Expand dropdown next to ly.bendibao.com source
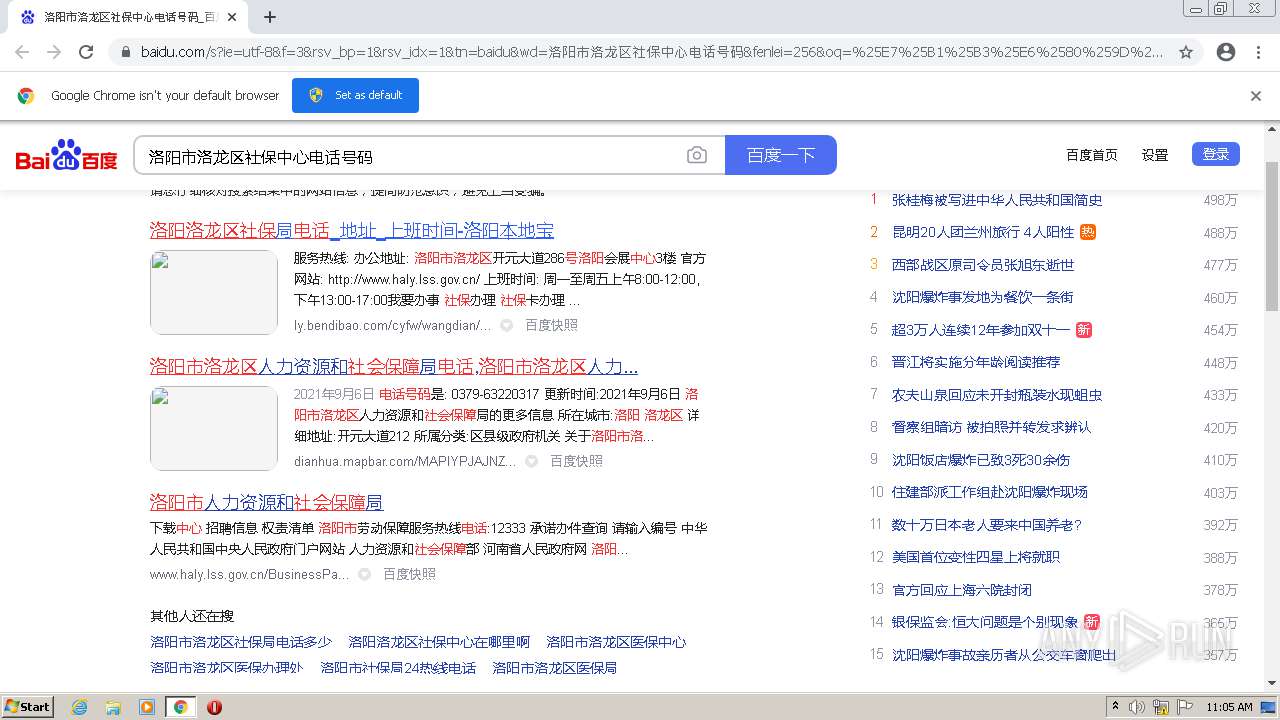 click(507, 326)
